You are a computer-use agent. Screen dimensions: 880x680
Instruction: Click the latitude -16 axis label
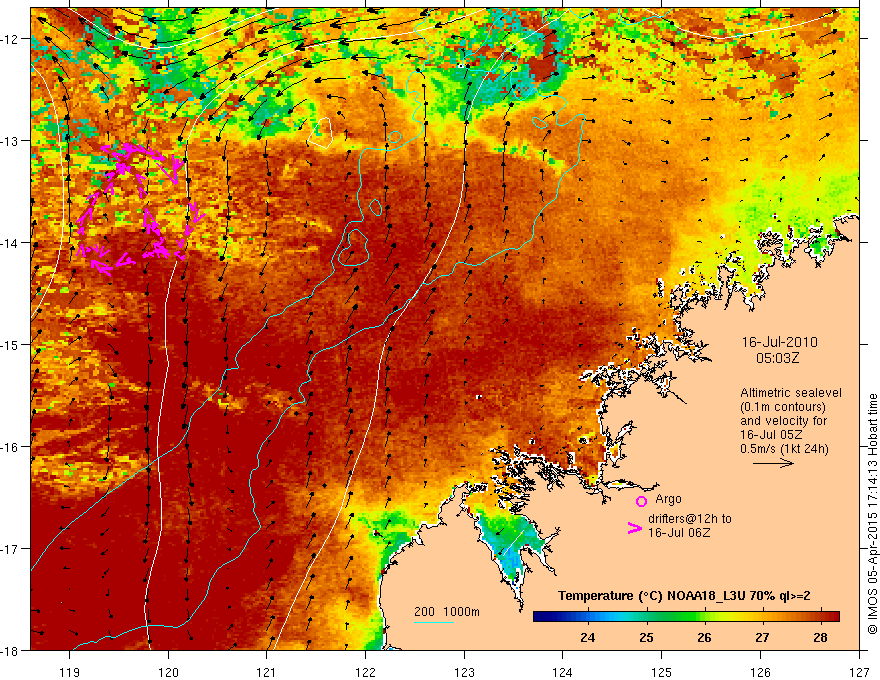click(x=10, y=447)
